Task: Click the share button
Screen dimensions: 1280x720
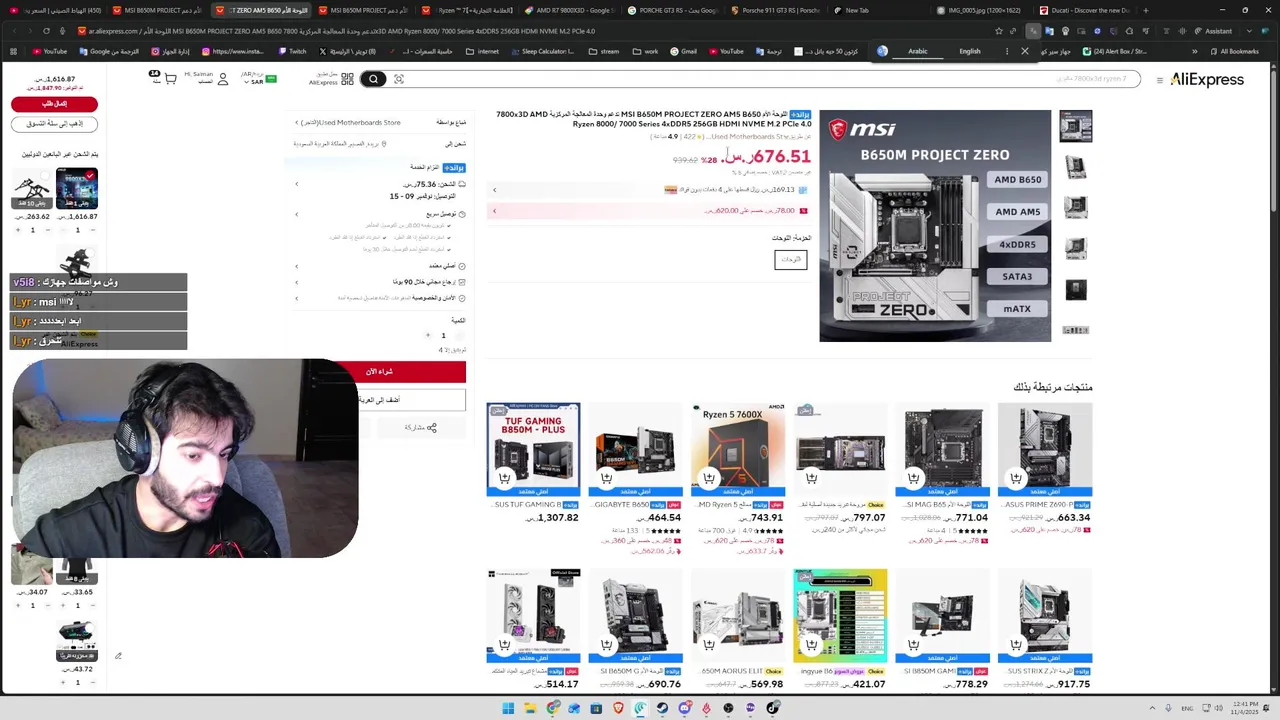Action: point(420,428)
